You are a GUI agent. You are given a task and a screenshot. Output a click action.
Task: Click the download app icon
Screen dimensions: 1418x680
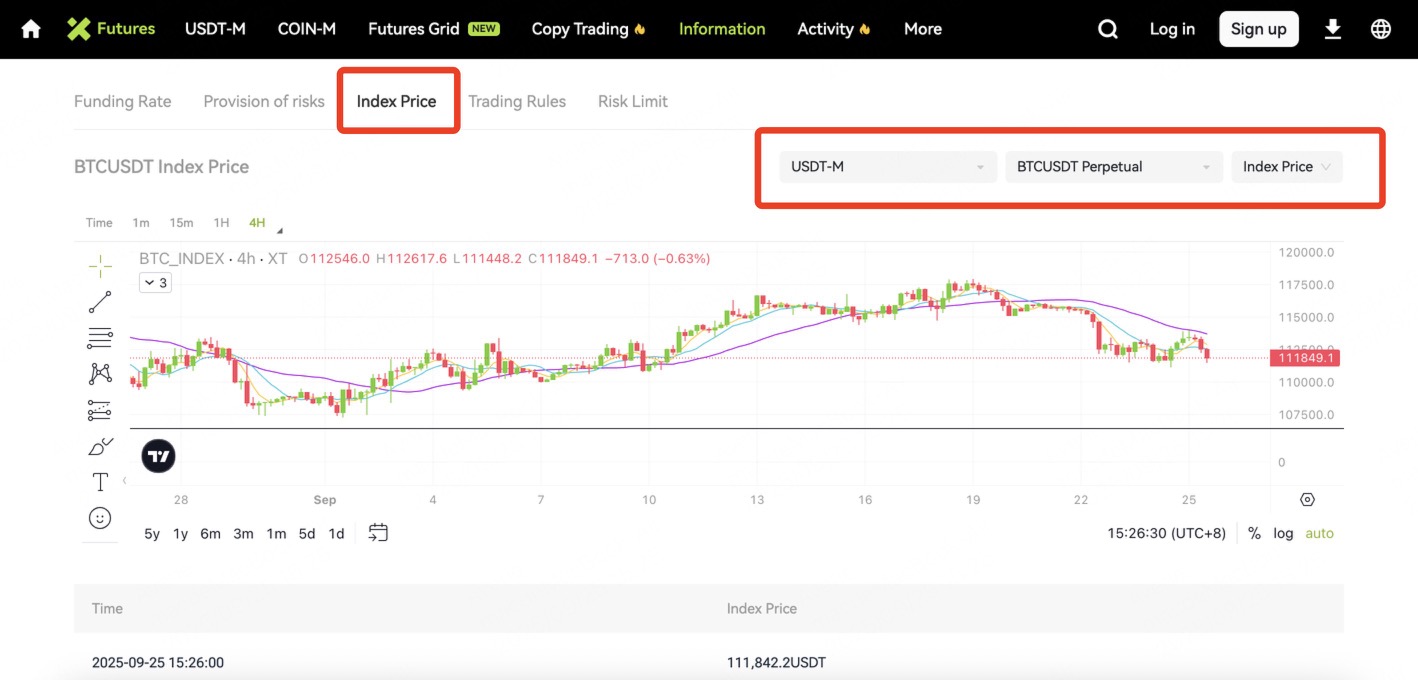(x=1332, y=29)
